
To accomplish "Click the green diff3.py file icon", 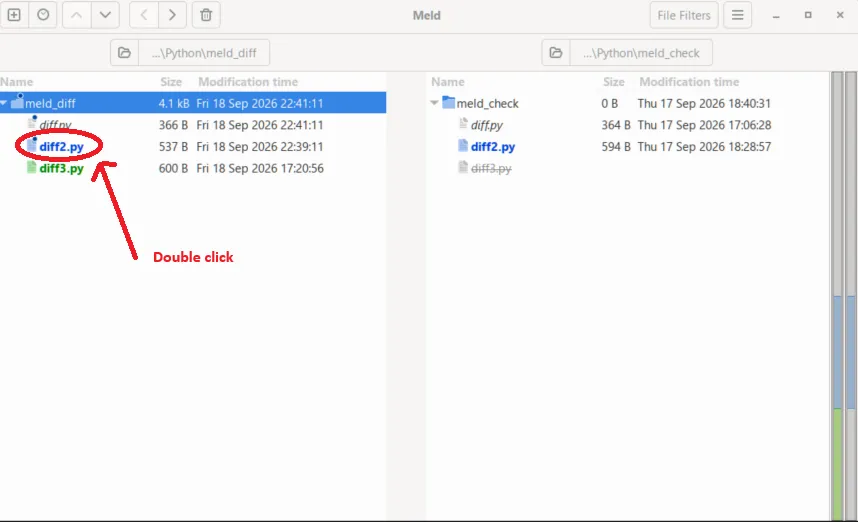I will tap(31, 167).
